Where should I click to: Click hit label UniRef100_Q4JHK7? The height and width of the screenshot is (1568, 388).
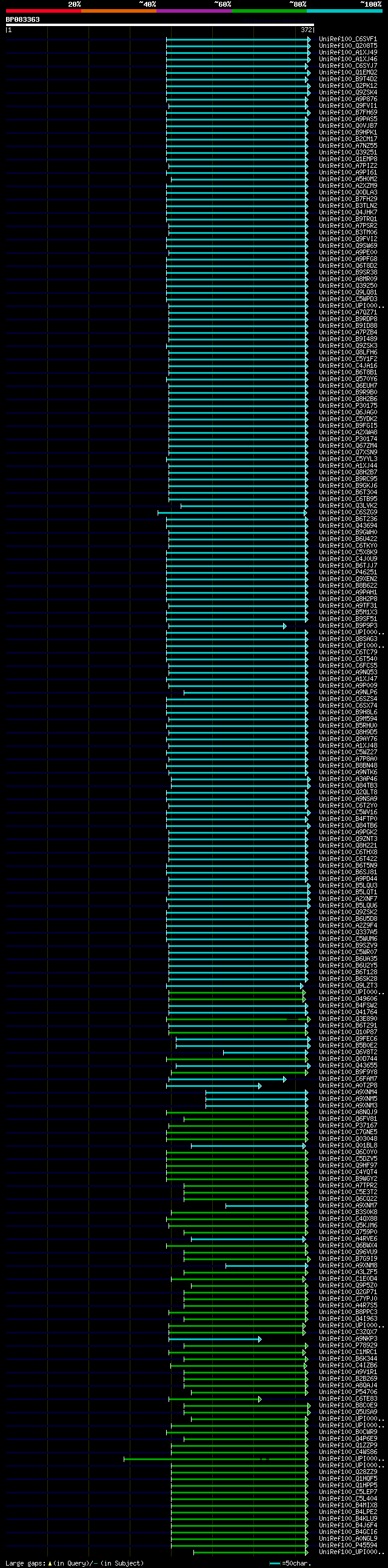click(348, 213)
